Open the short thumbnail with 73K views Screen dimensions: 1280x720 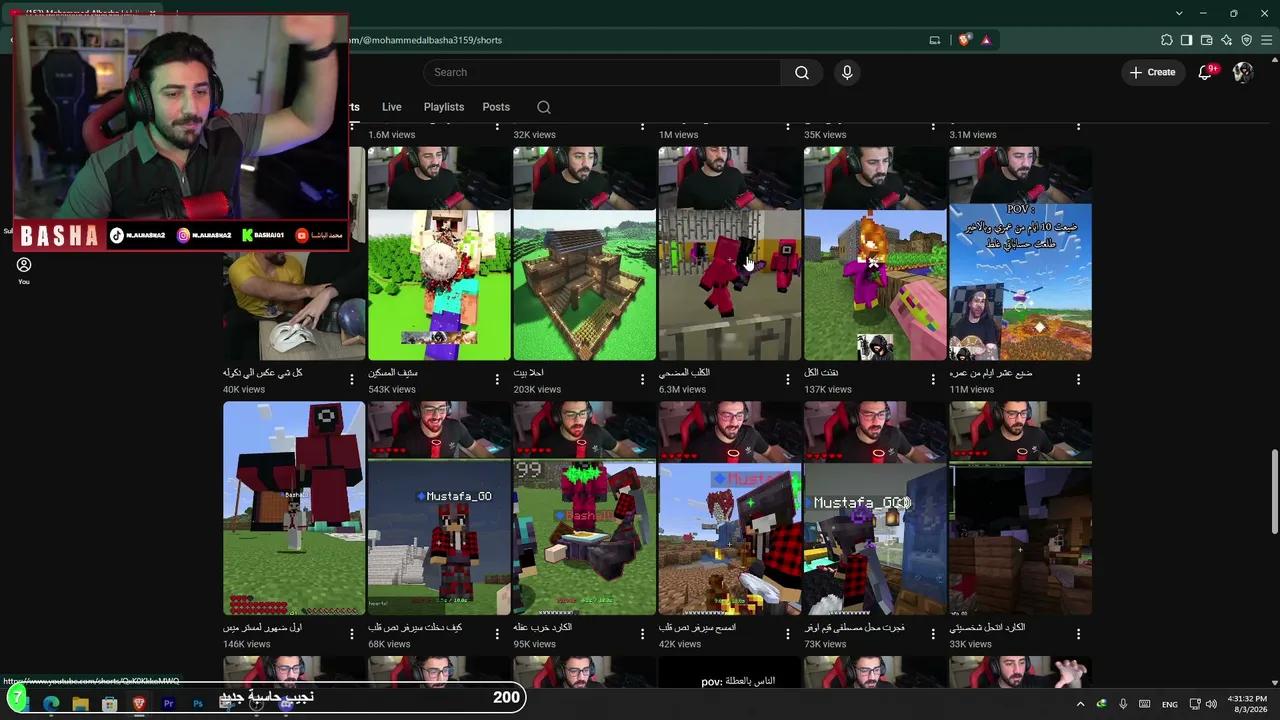[875, 508]
